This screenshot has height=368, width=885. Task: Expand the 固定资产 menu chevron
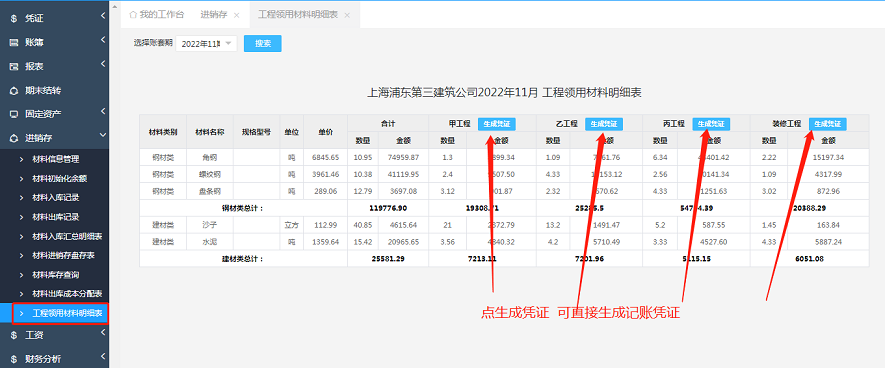coord(103,112)
